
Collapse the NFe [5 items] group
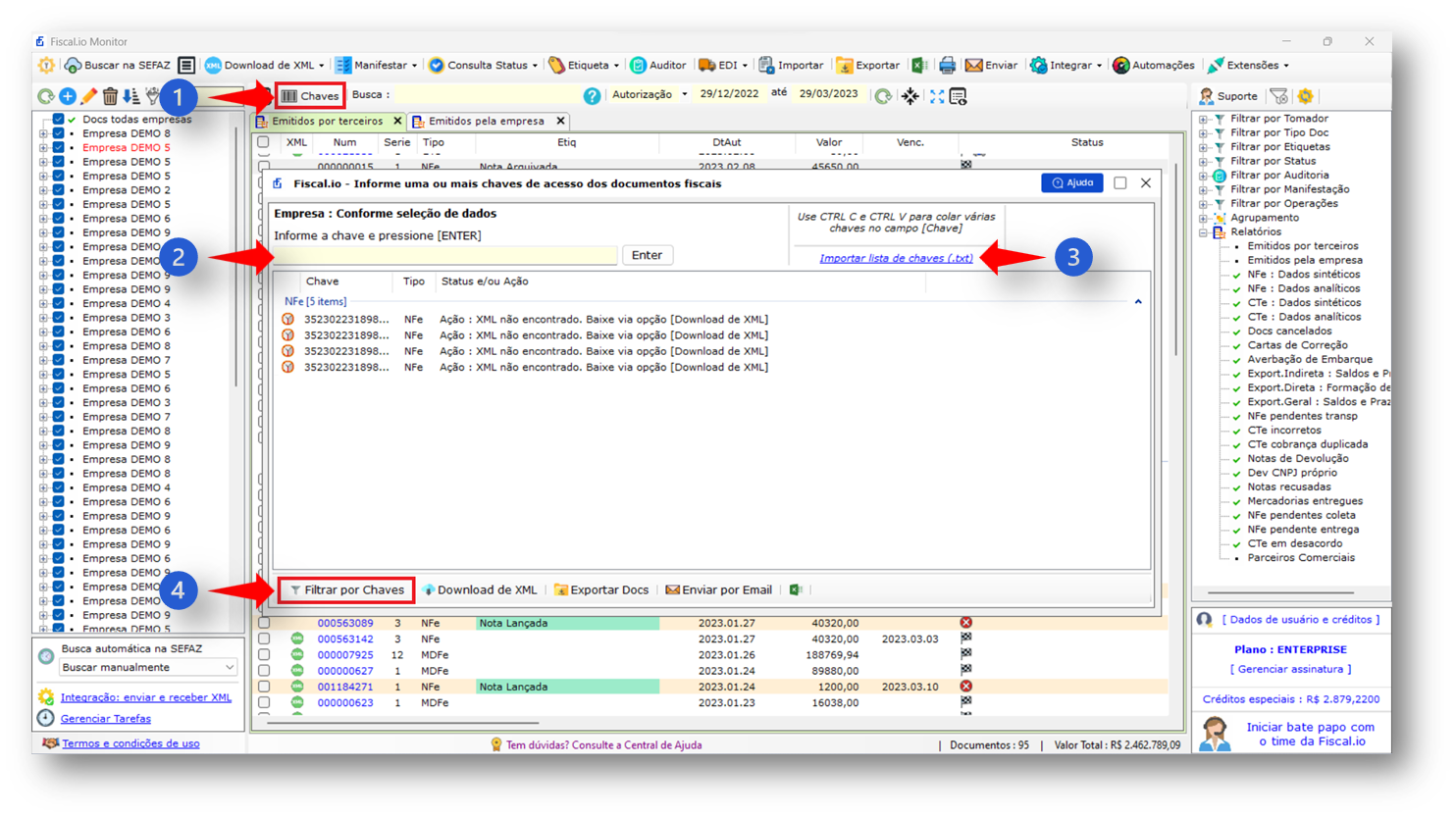pyautogui.click(x=1138, y=302)
